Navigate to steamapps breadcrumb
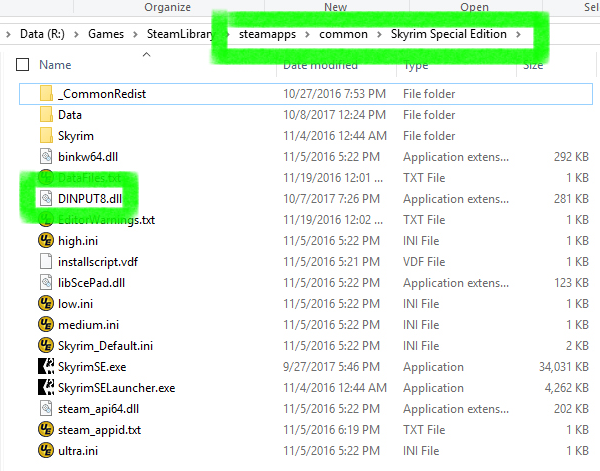Image resolution: width=600 pixels, height=471 pixels. coord(267,34)
